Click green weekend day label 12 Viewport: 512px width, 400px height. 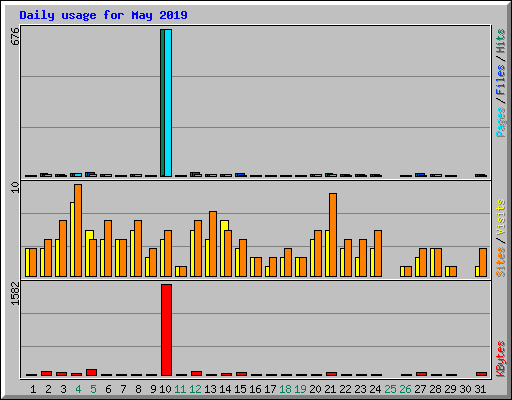[195, 389]
